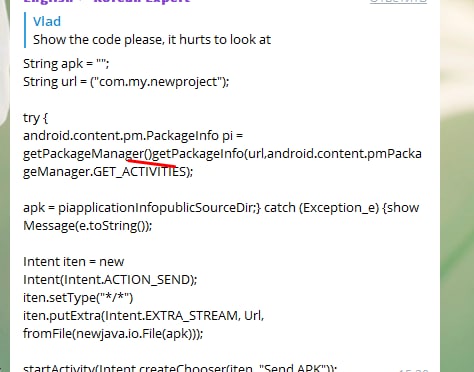Click the underlined link at top right of message
The height and width of the screenshot is (372, 474).
tap(398, 1)
